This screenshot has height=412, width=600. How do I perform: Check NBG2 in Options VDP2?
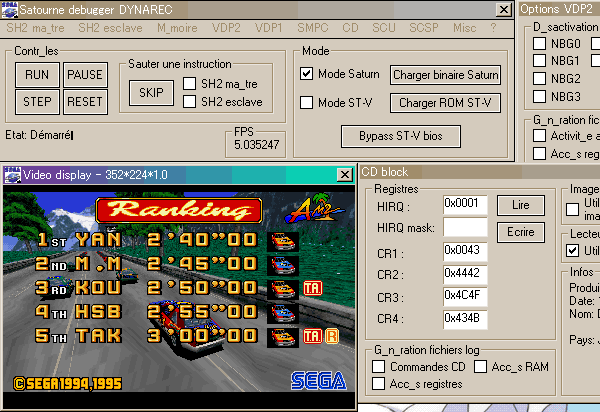pos(540,78)
